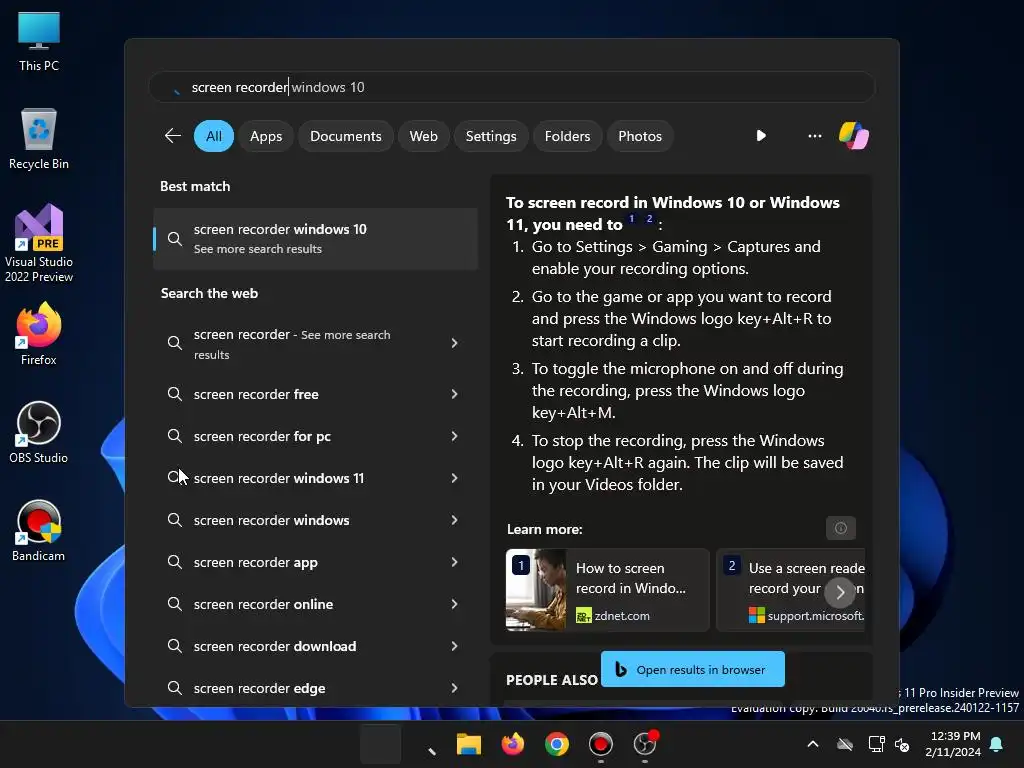Click the muted volume tray icon
The height and width of the screenshot is (768, 1024).
[902, 744]
